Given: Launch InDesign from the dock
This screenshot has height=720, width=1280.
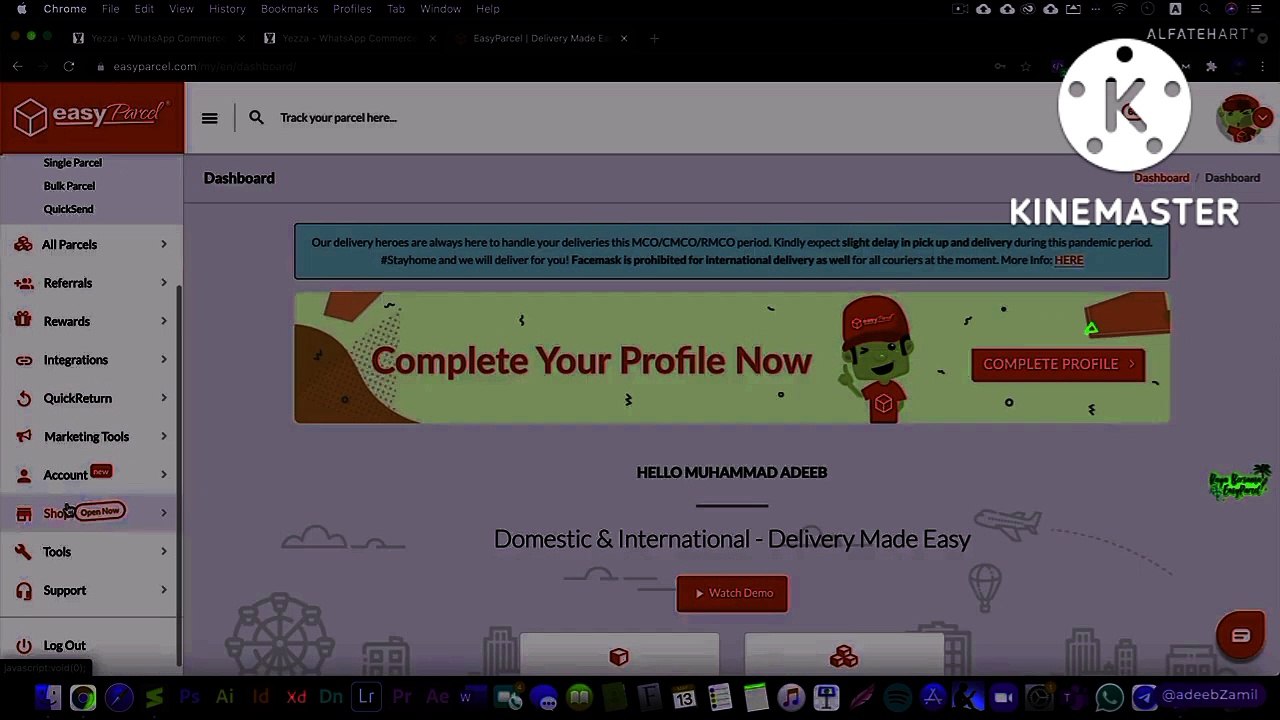Looking at the screenshot, I should tap(260, 697).
